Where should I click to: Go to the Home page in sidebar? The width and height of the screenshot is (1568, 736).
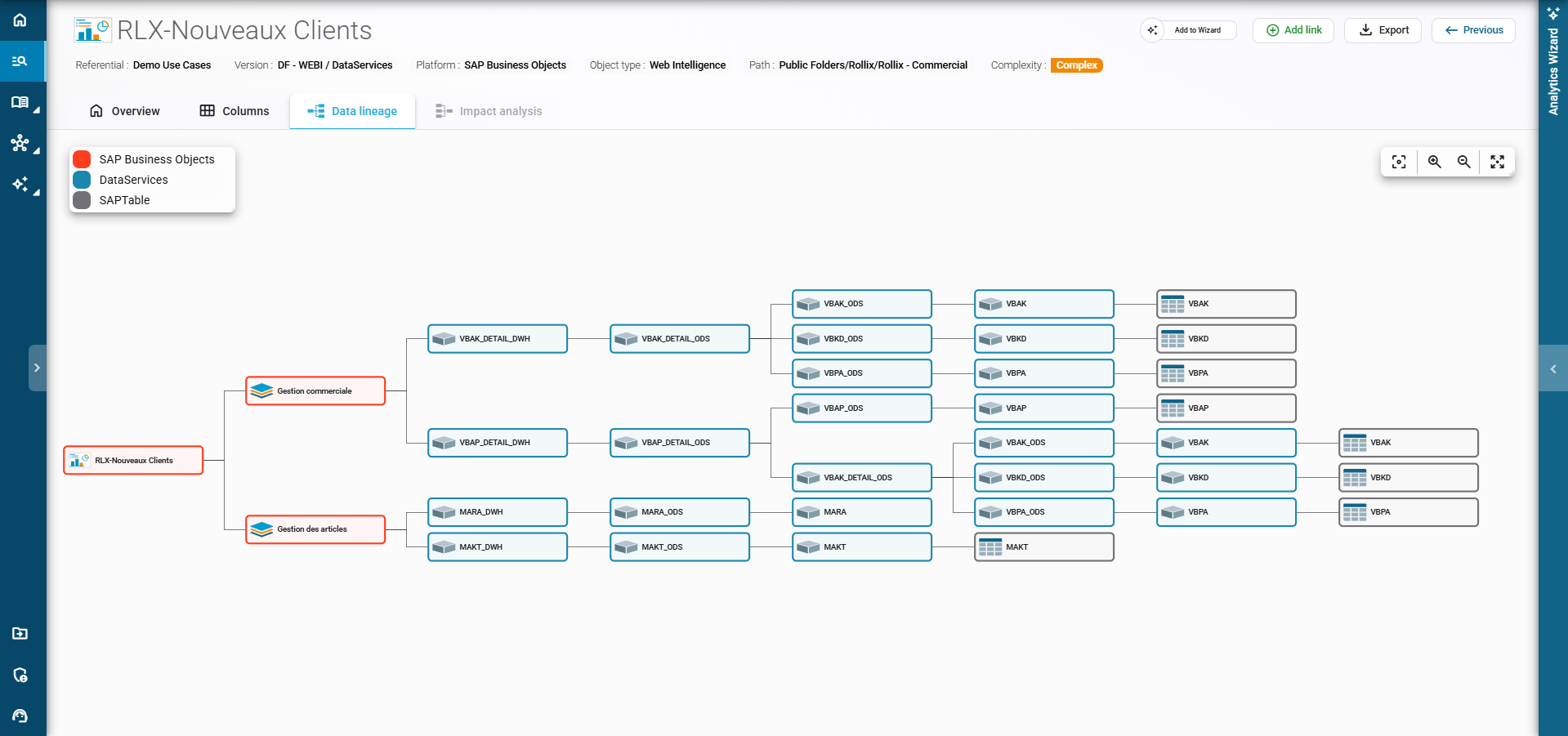click(20, 20)
